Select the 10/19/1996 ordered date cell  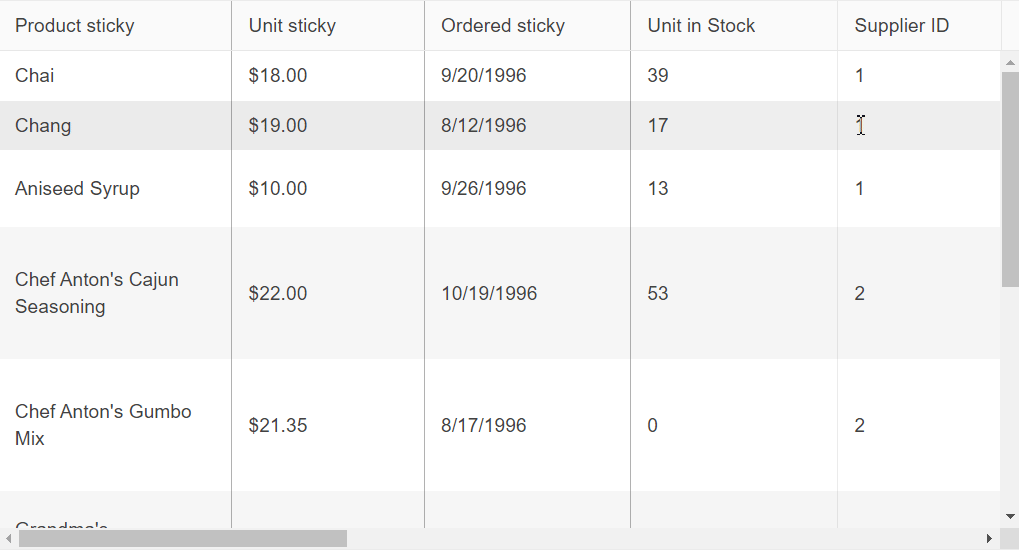coord(489,294)
